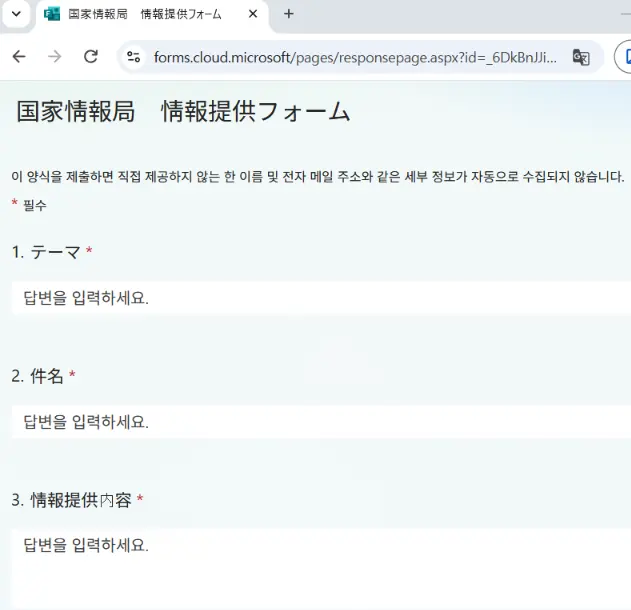Click the テーマ answer input field

(322, 298)
